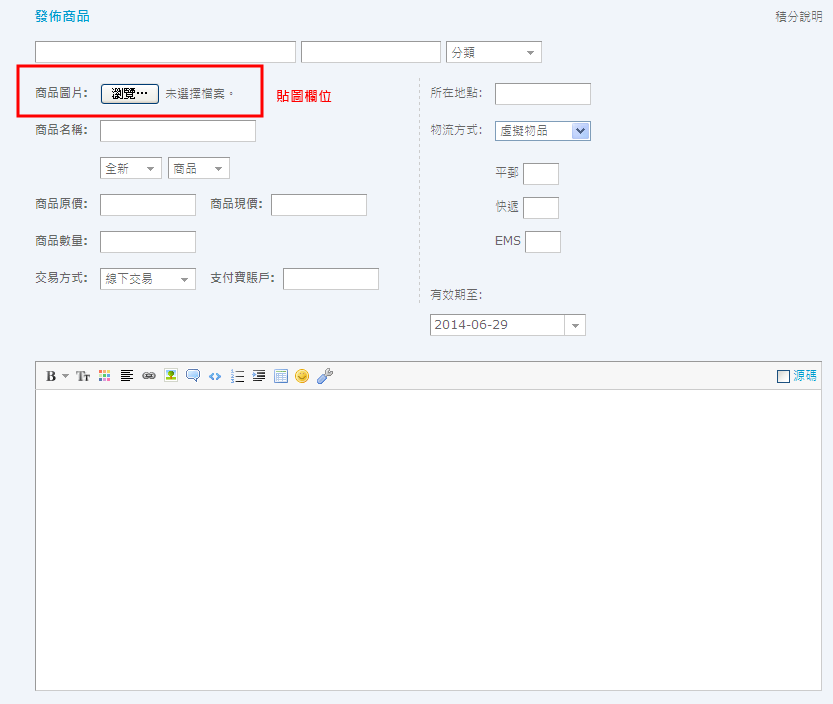Viewport: 833px width, 704px height.
Task: Insert a numbered list
Action: click(237, 376)
